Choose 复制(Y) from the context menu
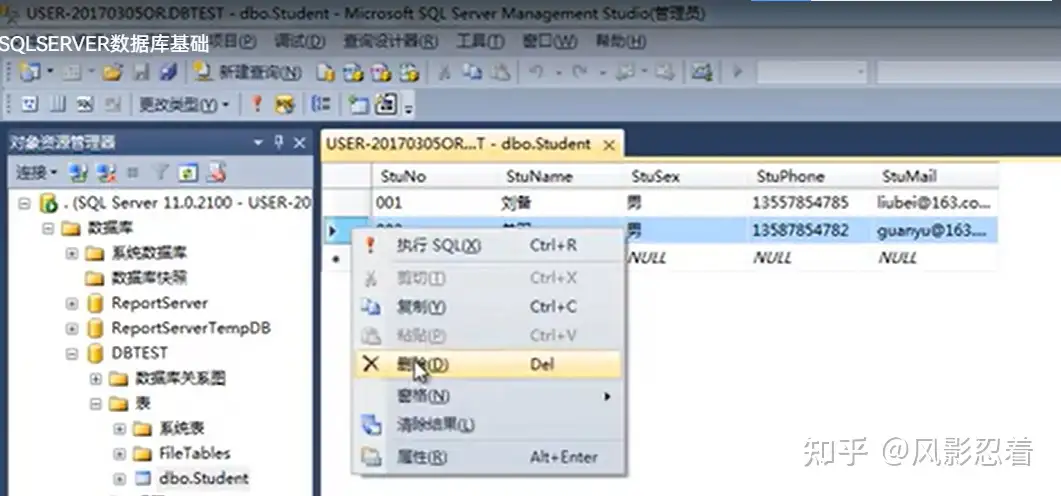 [489, 307]
